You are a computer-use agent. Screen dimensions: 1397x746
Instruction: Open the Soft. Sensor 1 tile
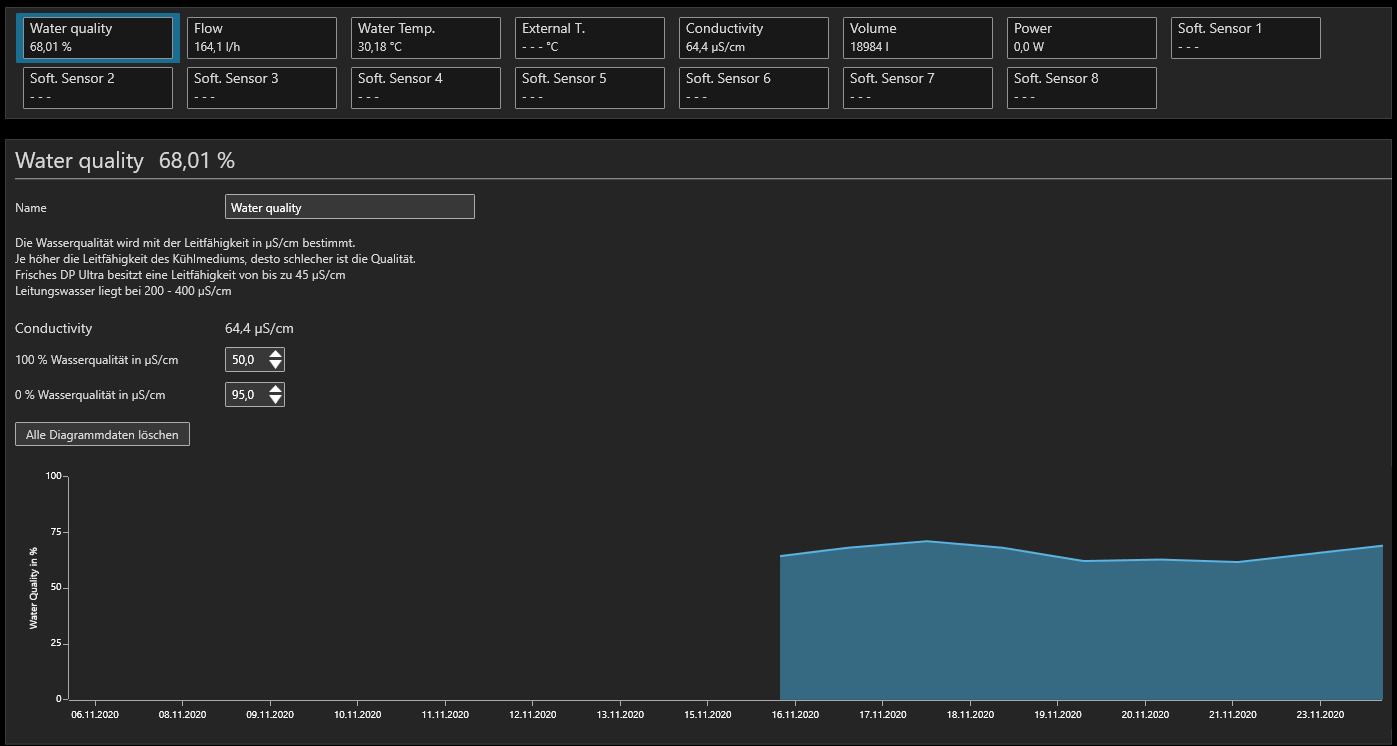coord(1246,38)
